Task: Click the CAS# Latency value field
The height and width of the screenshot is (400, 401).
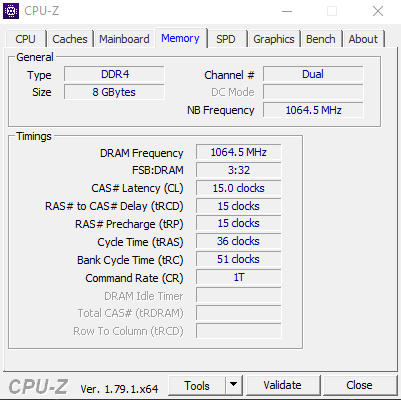Action: pos(239,188)
